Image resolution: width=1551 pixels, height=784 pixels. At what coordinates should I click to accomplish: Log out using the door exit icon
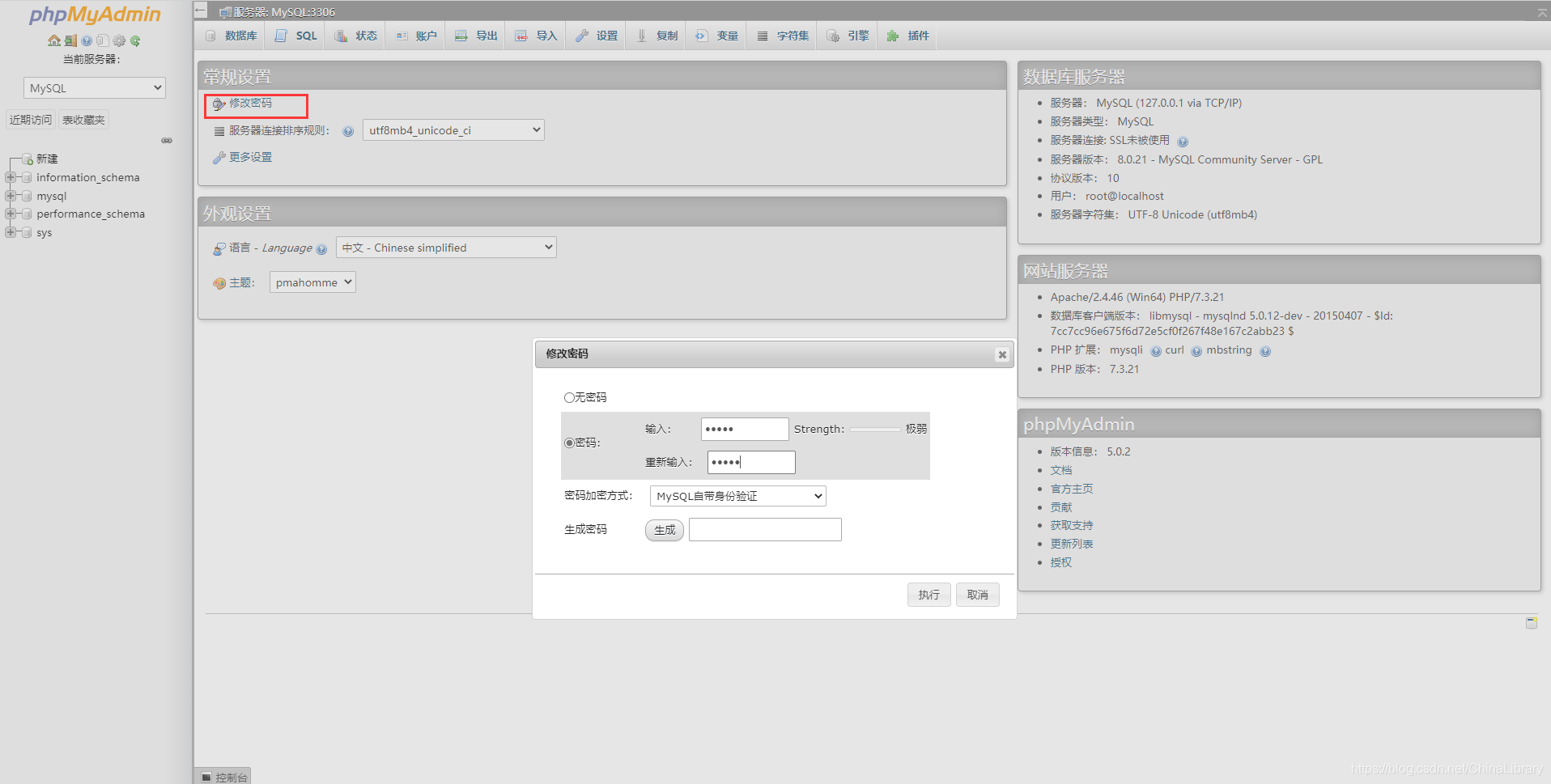(x=71, y=40)
